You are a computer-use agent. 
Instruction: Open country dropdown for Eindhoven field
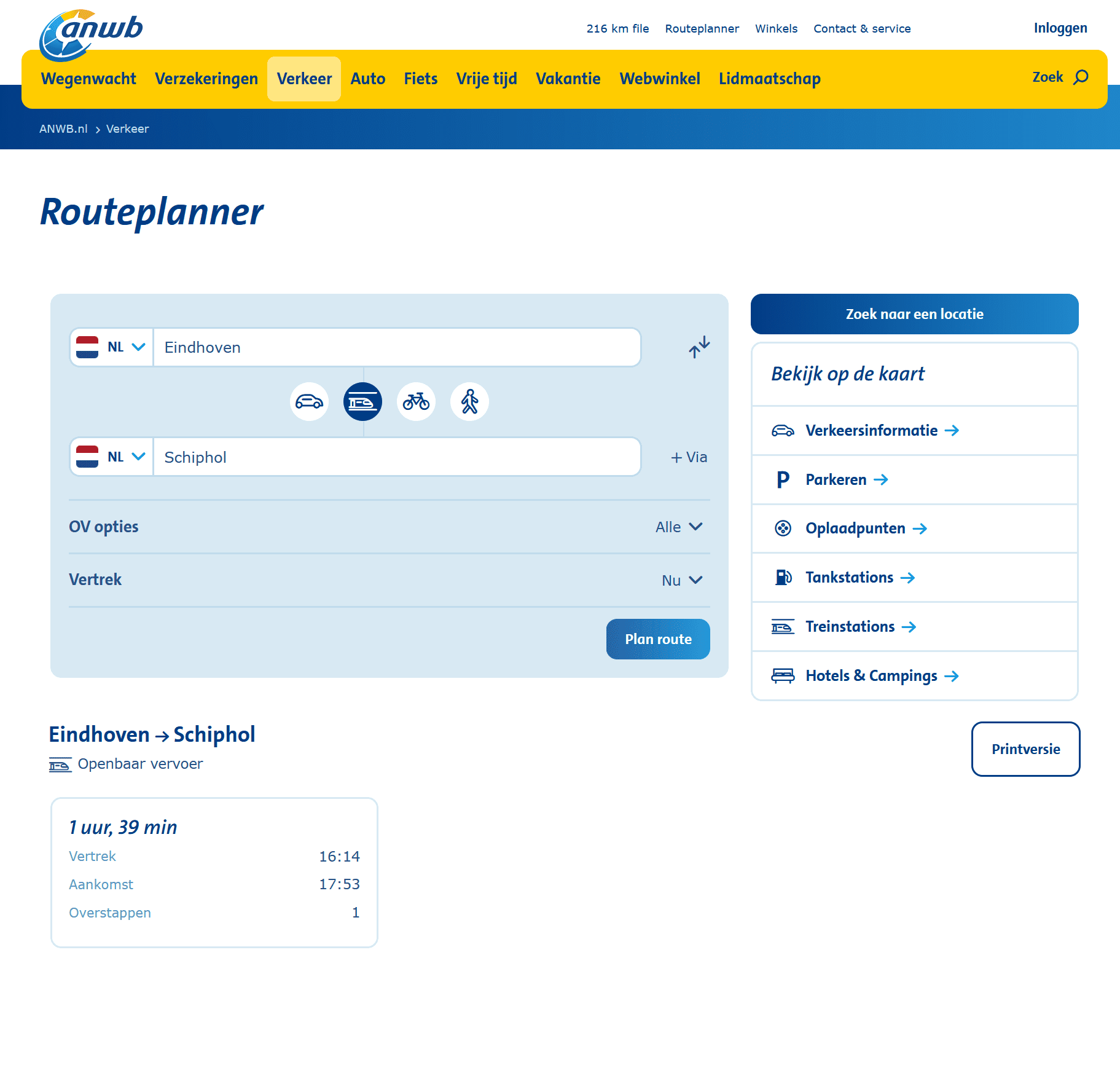point(112,347)
